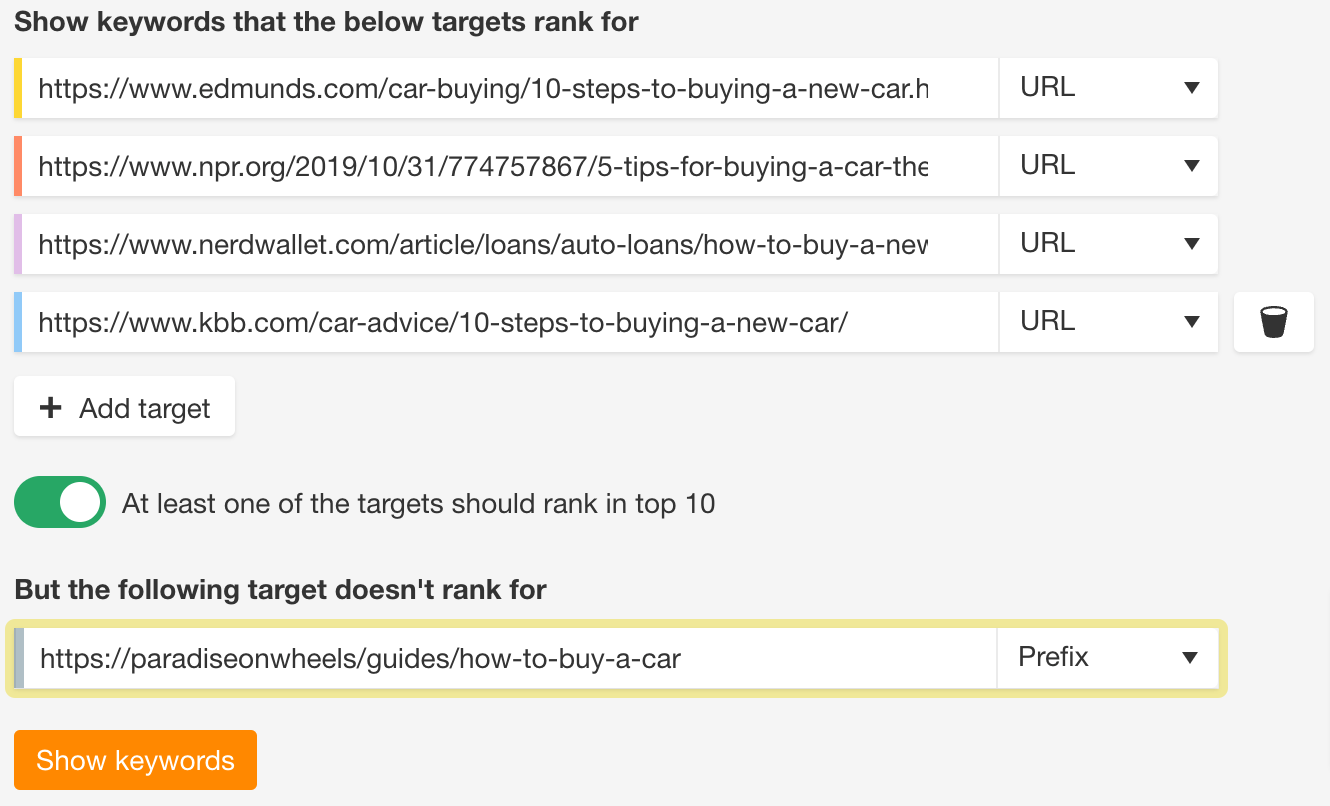Viewport: 1330px width, 806px height.
Task: Click Add target to insert another row
Action: 124,406
